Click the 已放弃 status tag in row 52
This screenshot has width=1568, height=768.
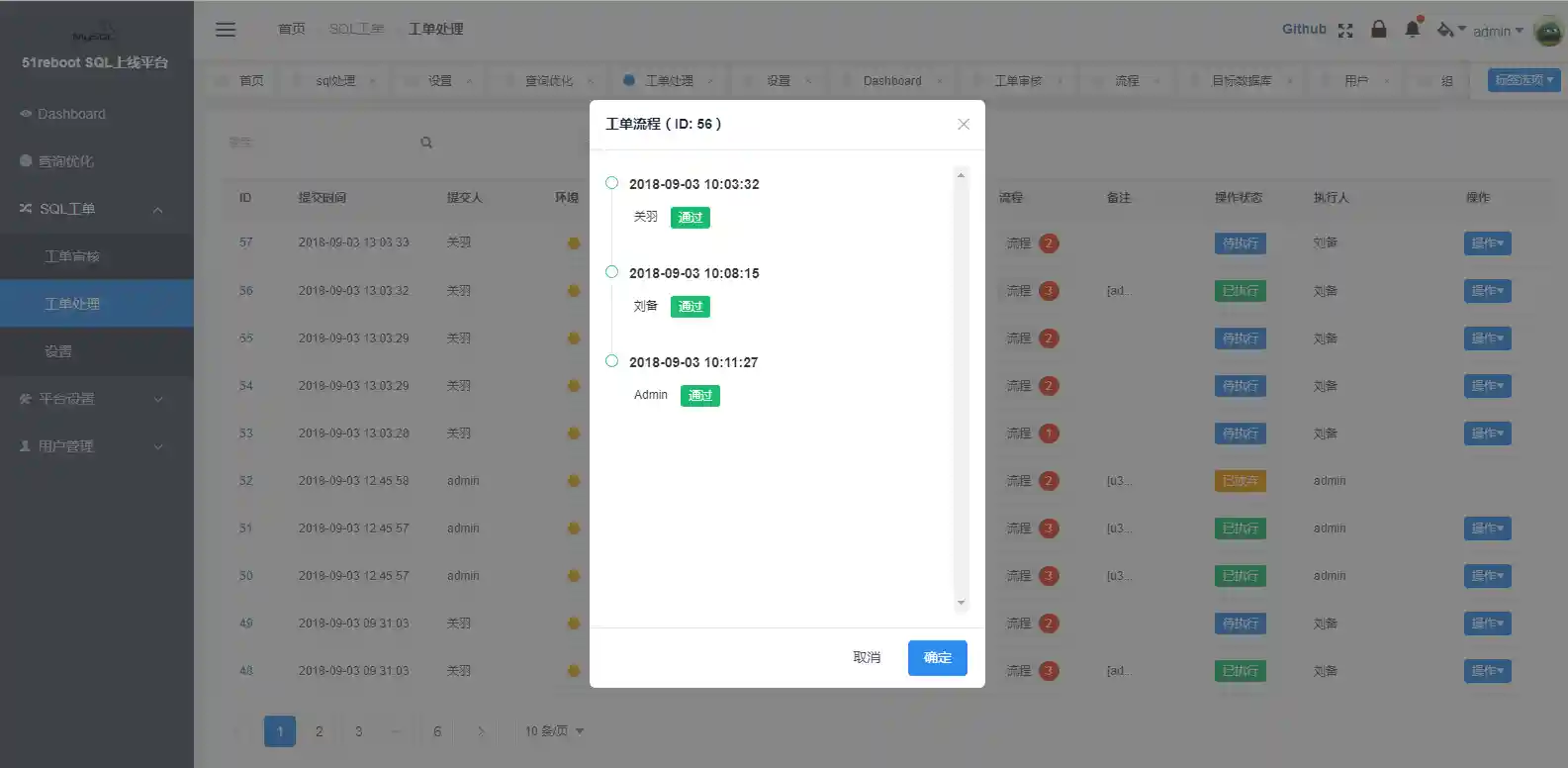click(1241, 481)
